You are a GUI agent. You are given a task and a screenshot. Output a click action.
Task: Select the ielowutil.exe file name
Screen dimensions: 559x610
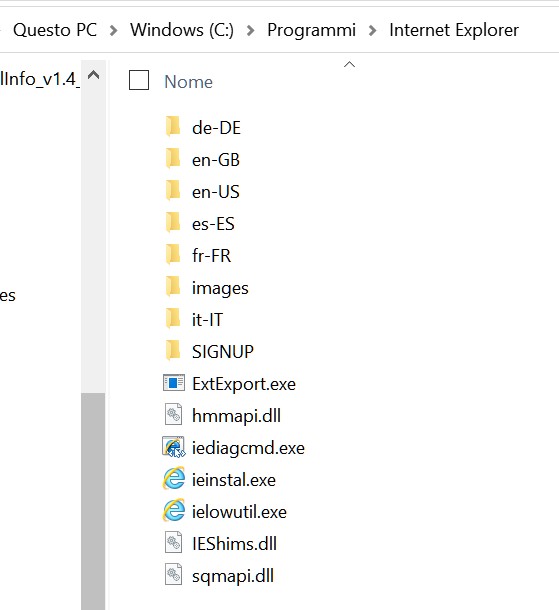pyautogui.click(x=239, y=512)
